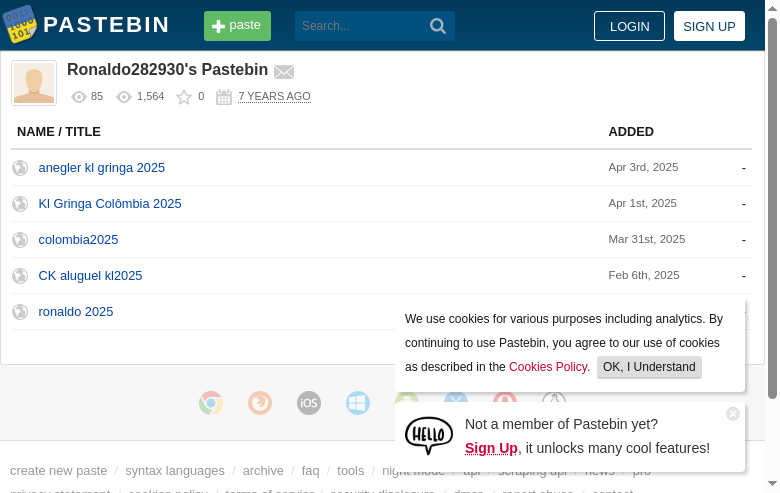Send message via envelope icon
Image resolution: width=780 pixels, height=493 pixels.
284,72
